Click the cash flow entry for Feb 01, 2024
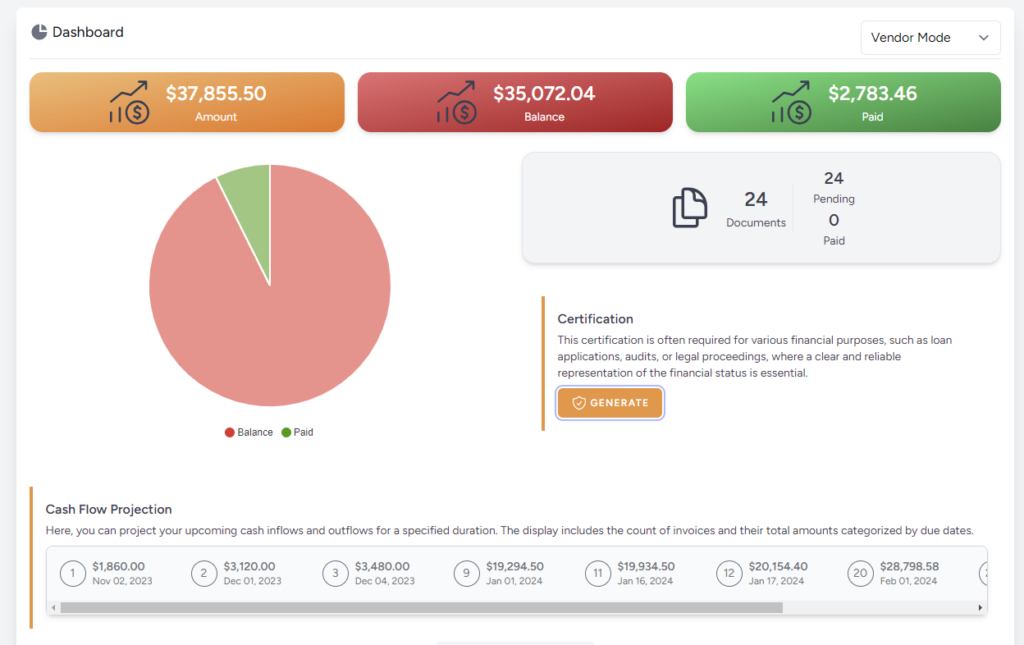Image resolution: width=1024 pixels, height=645 pixels. point(904,573)
